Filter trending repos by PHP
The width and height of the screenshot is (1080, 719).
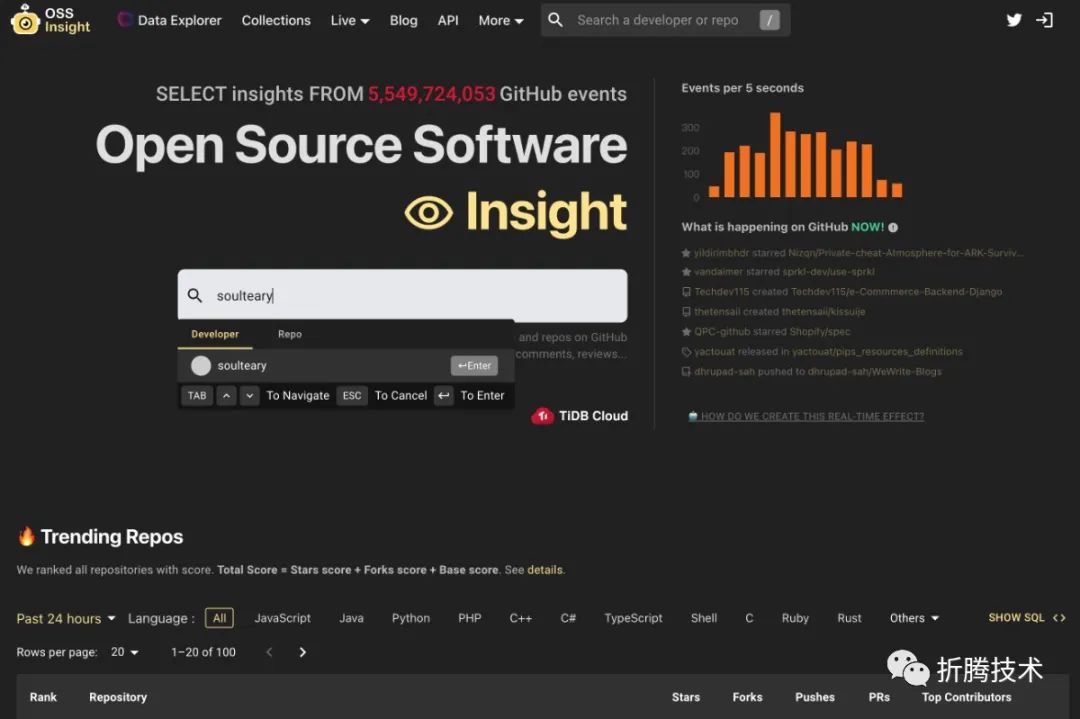[x=470, y=618]
